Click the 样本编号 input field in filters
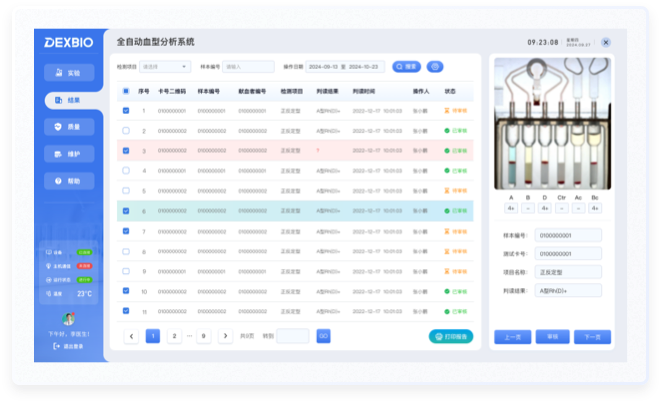 pos(248,67)
